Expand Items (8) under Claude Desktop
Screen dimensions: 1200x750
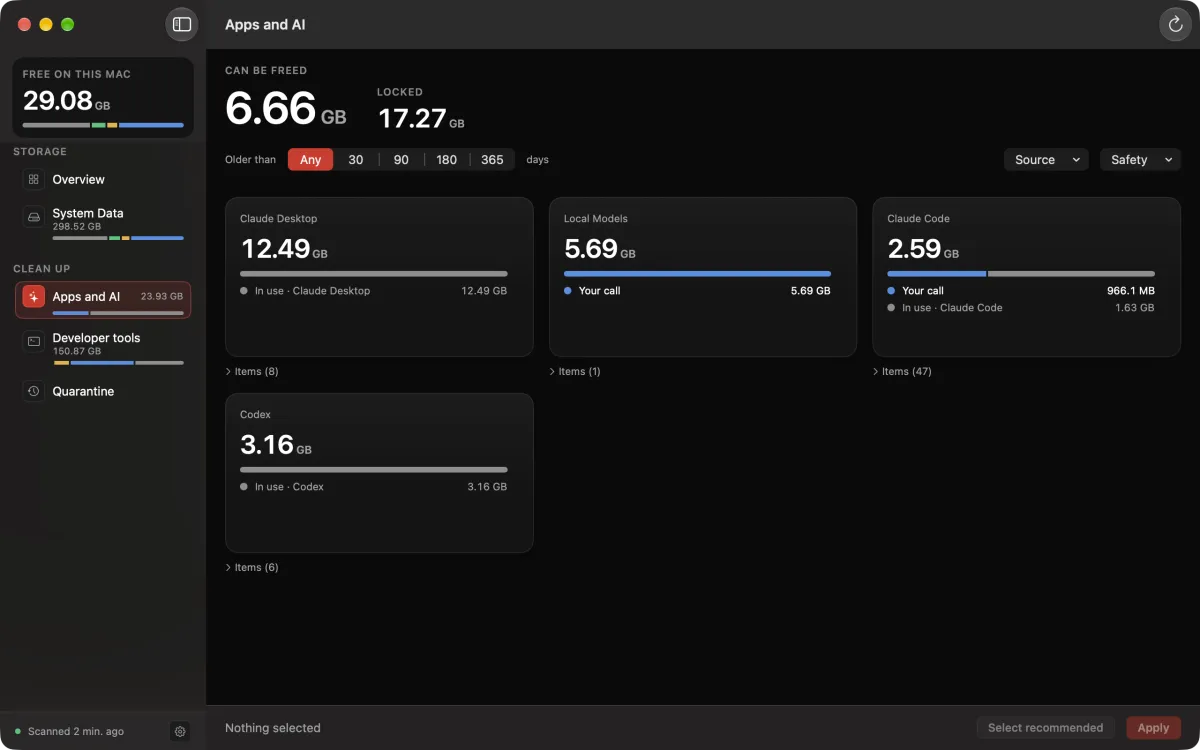(x=252, y=372)
